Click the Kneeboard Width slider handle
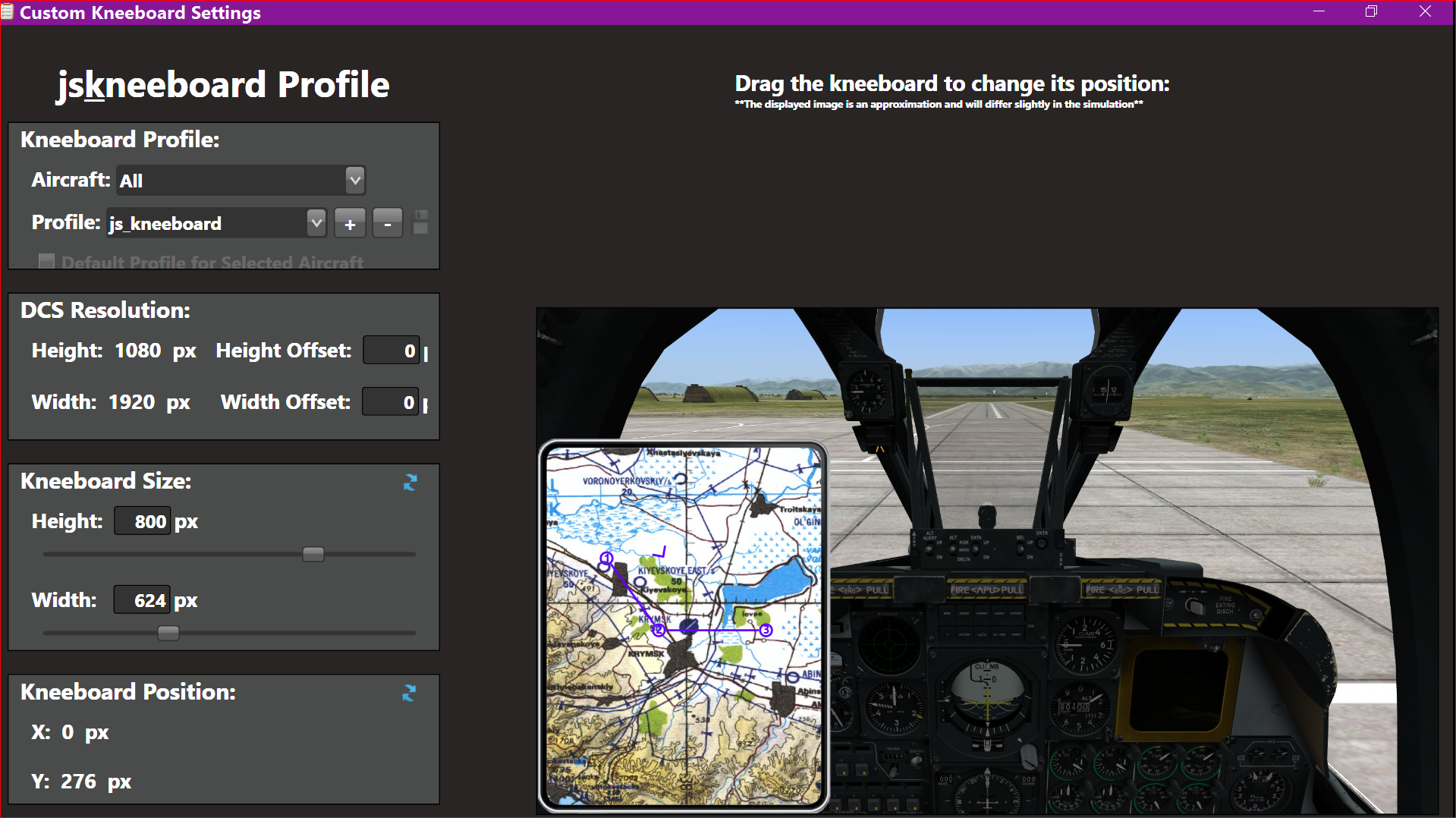This screenshot has height=818, width=1456. pos(168,633)
